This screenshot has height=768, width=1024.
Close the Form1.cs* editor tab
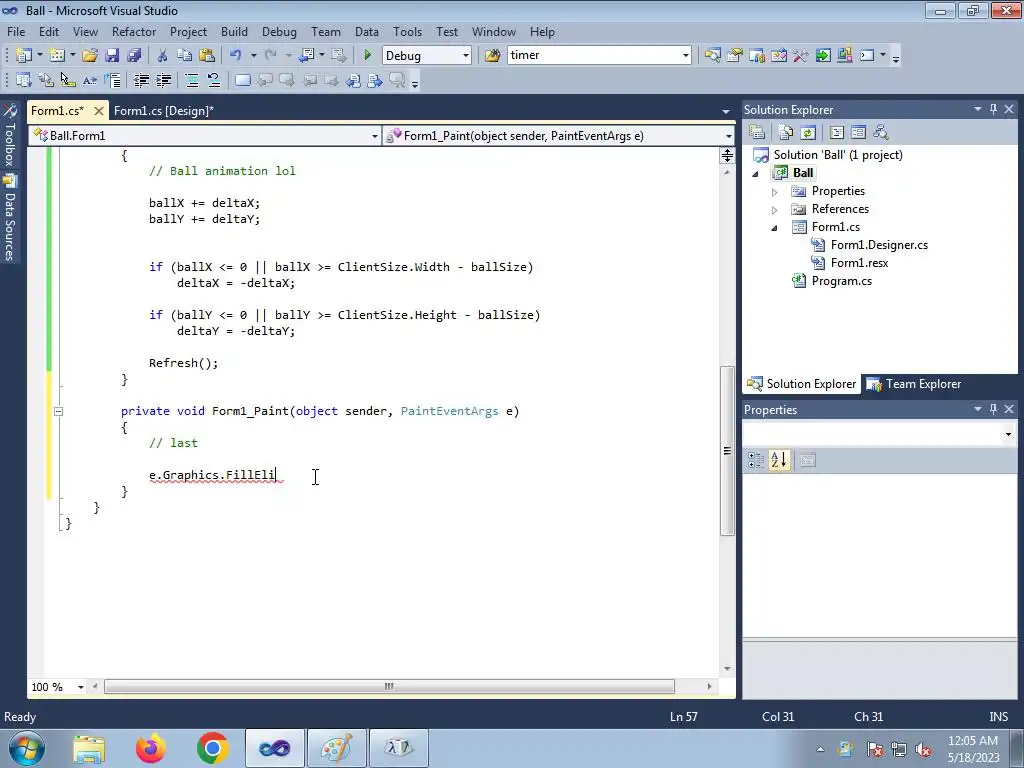pyautogui.click(x=99, y=111)
